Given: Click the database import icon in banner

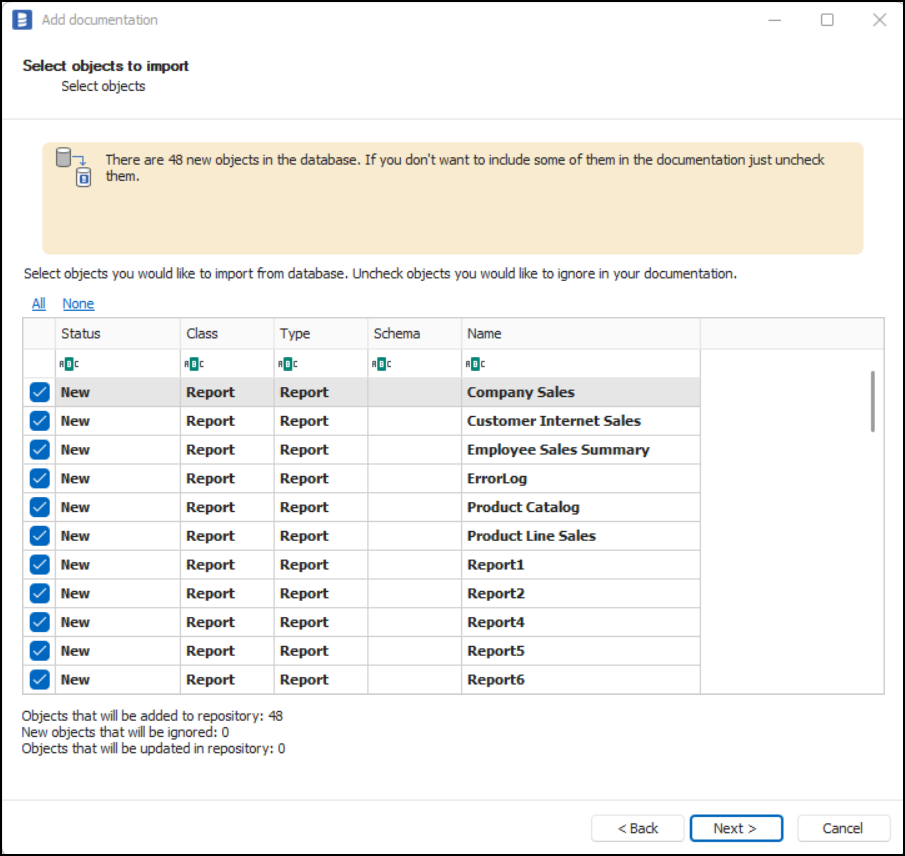Looking at the screenshot, I should [74, 167].
